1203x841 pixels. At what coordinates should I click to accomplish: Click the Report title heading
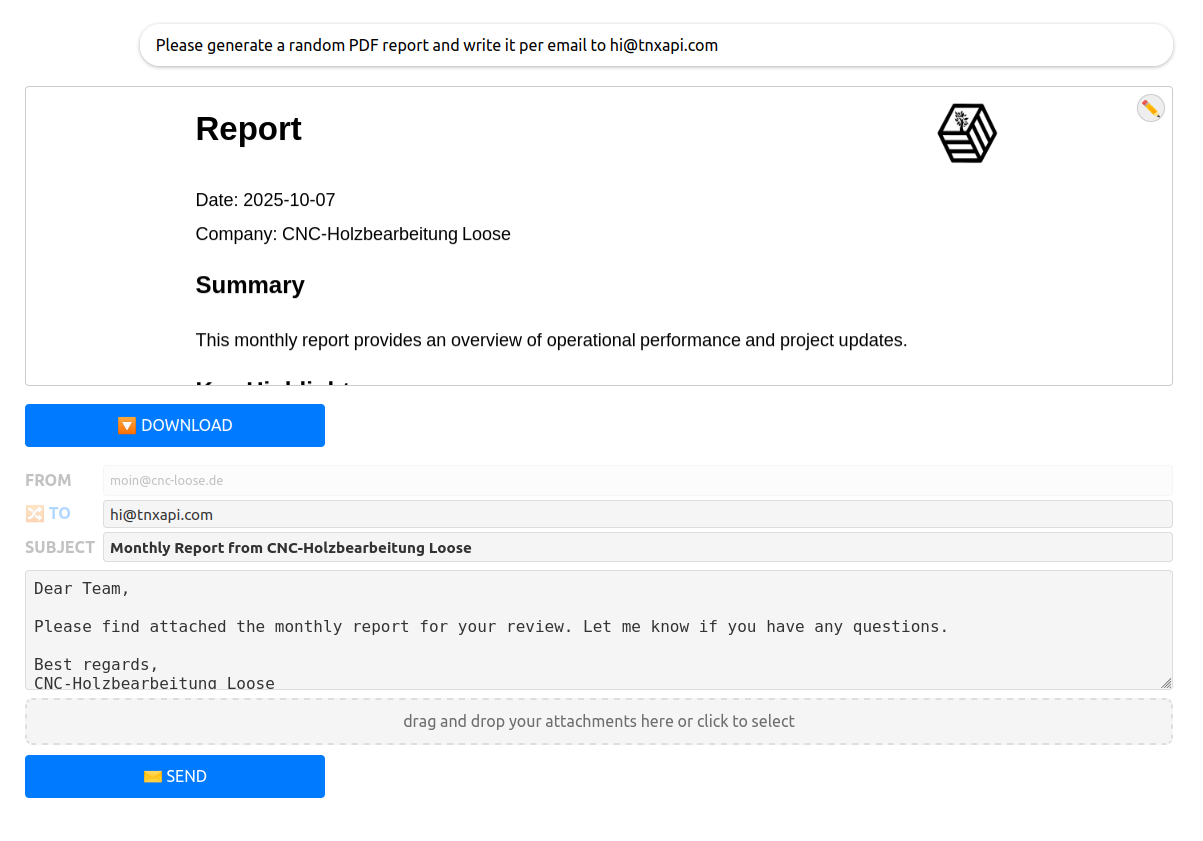tap(249, 129)
